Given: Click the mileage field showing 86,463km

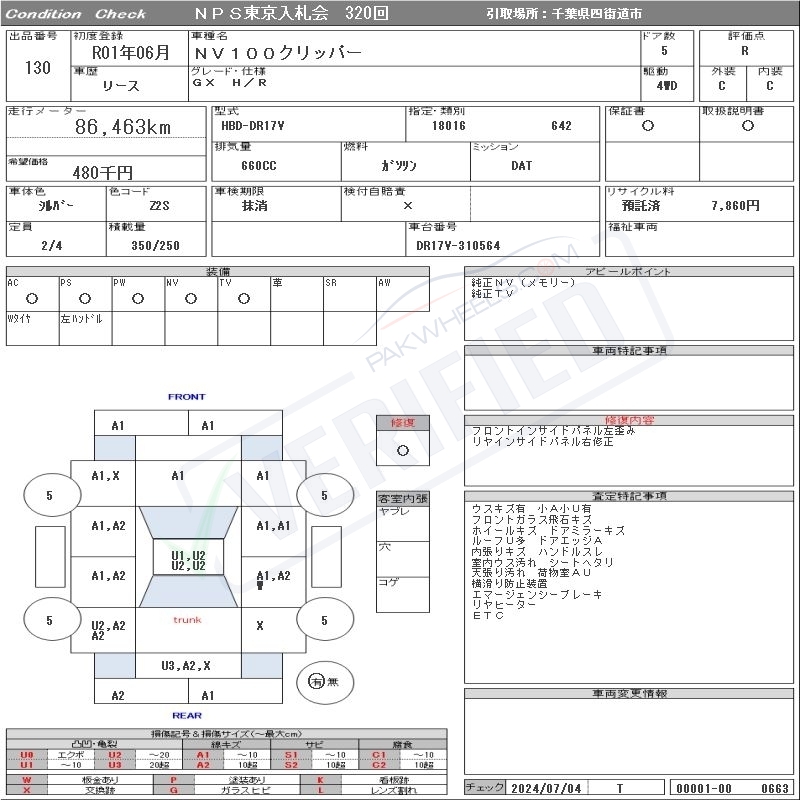Looking at the screenshot, I should tap(123, 127).
